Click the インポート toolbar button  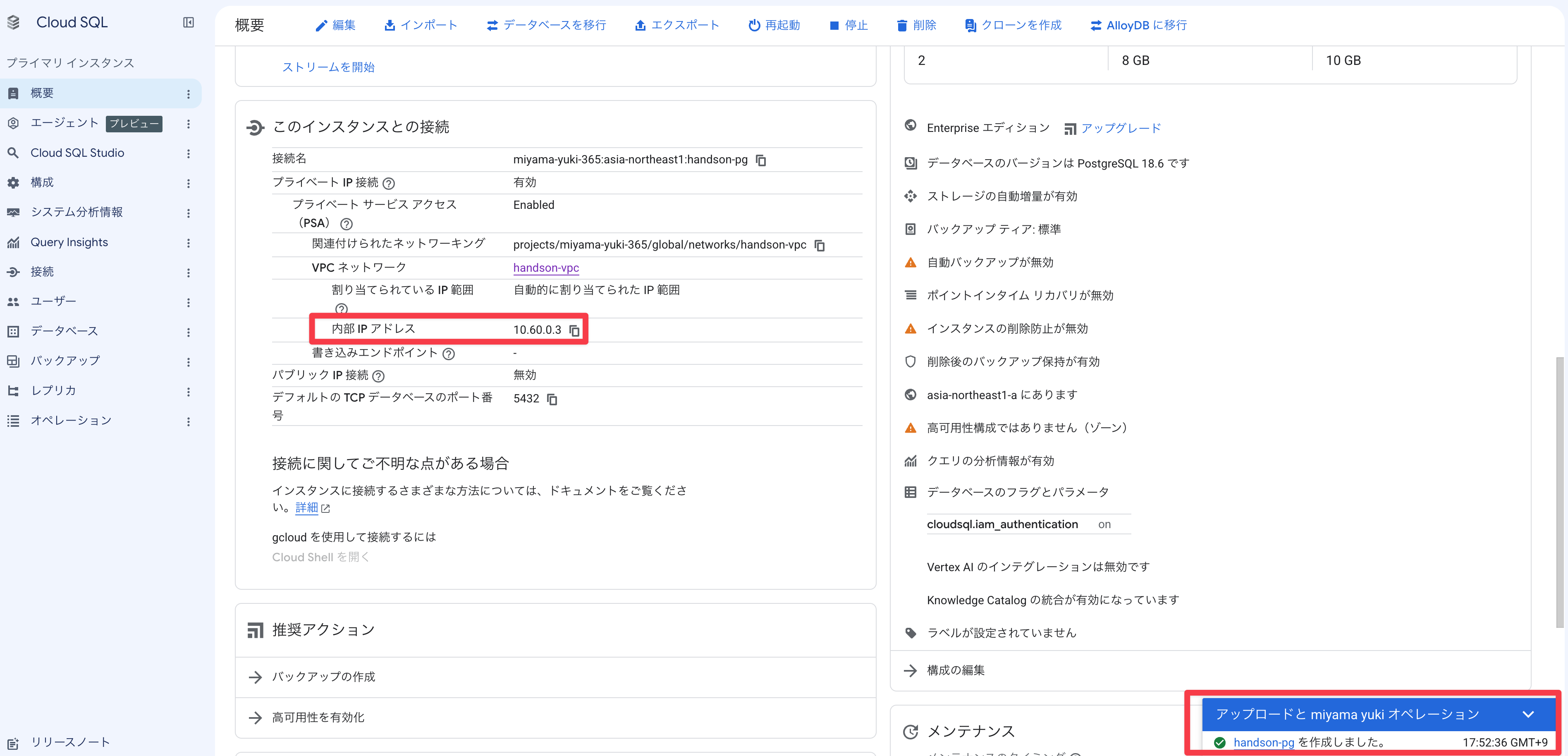[x=421, y=25]
